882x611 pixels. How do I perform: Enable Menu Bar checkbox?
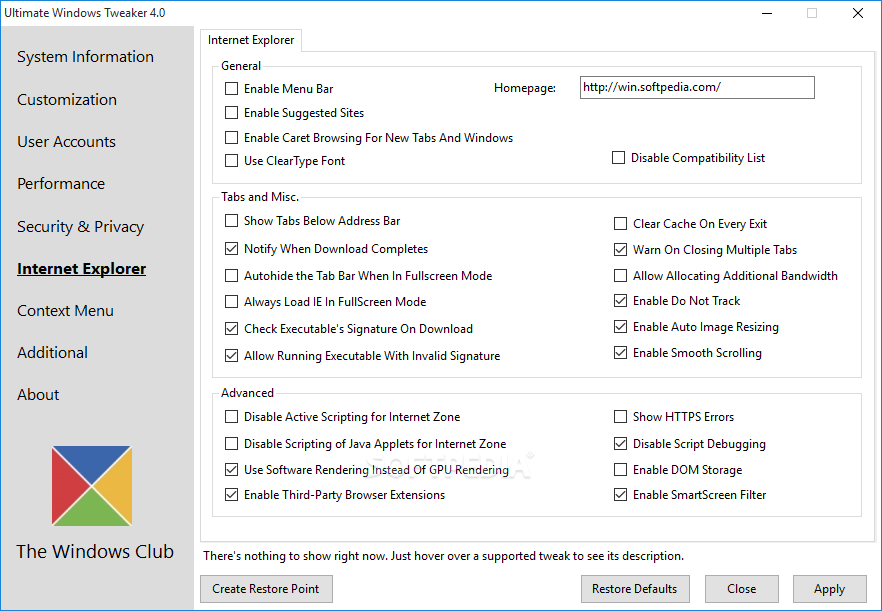tap(231, 88)
